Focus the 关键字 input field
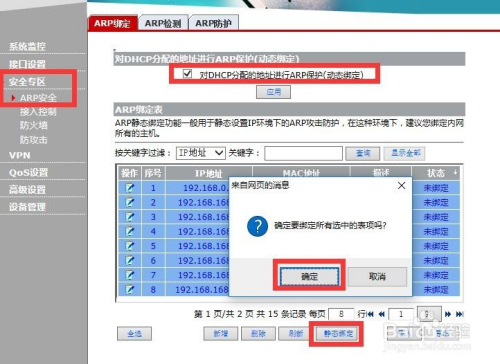Image resolution: width=500 pixels, height=364 pixels. [303, 153]
